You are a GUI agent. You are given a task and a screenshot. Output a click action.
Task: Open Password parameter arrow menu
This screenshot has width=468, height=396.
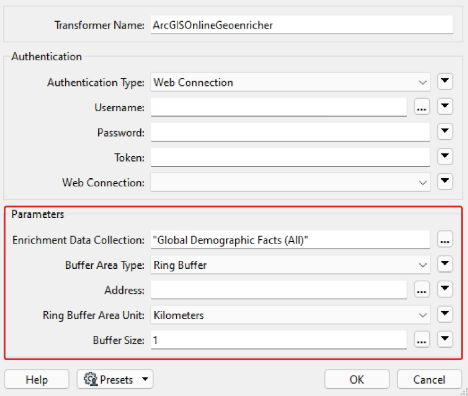coord(445,132)
